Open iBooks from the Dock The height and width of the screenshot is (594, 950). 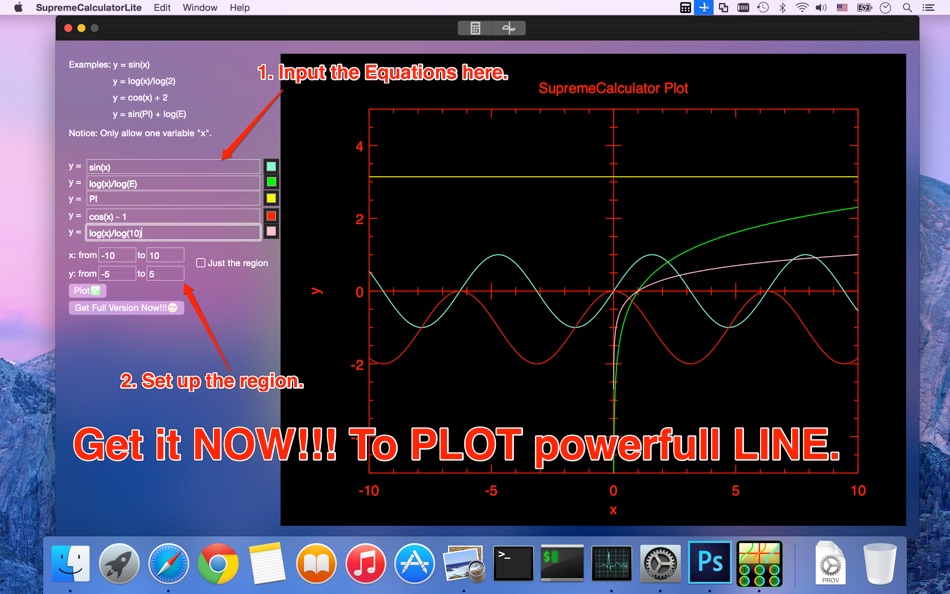pos(316,564)
